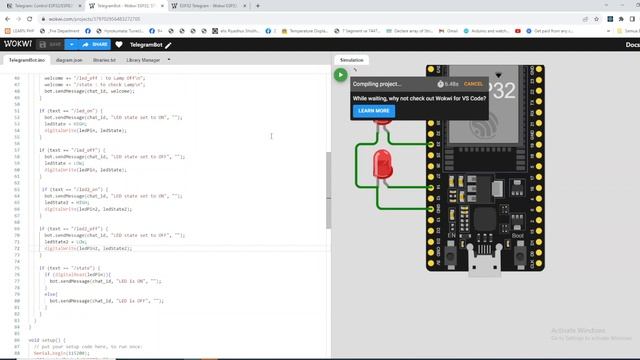This screenshot has height=360, width=640.
Task: Open the browser extensions puzzle icon
Action: (621, 19)
